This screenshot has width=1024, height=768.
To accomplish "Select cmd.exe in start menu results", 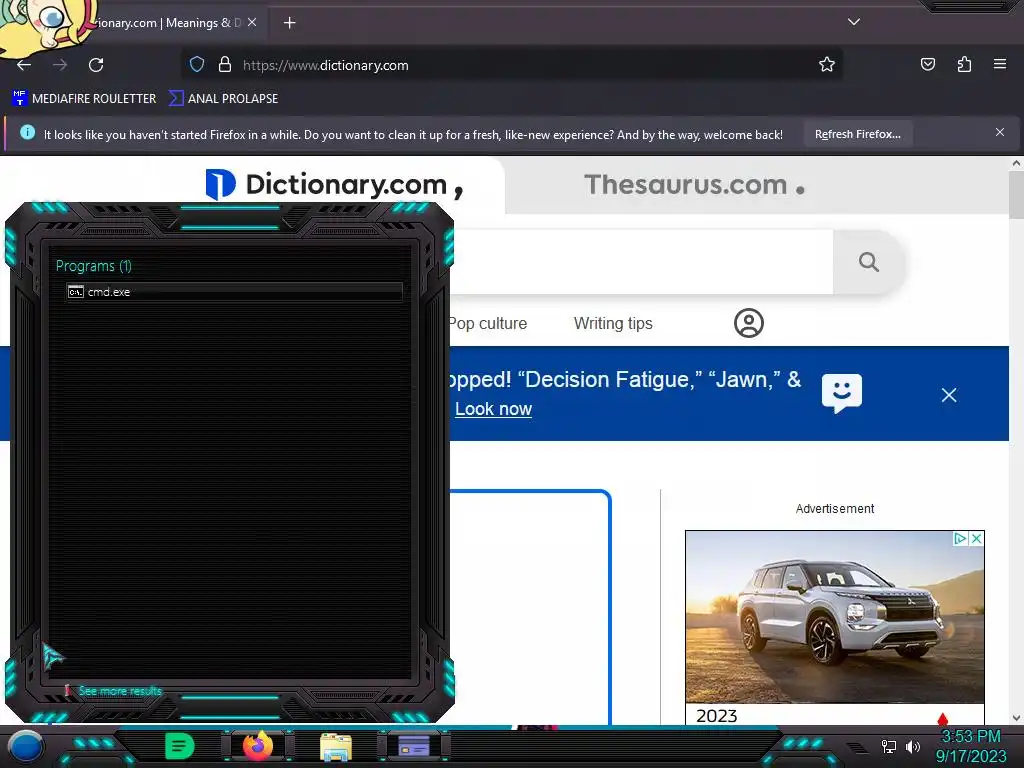I will 234,292.
